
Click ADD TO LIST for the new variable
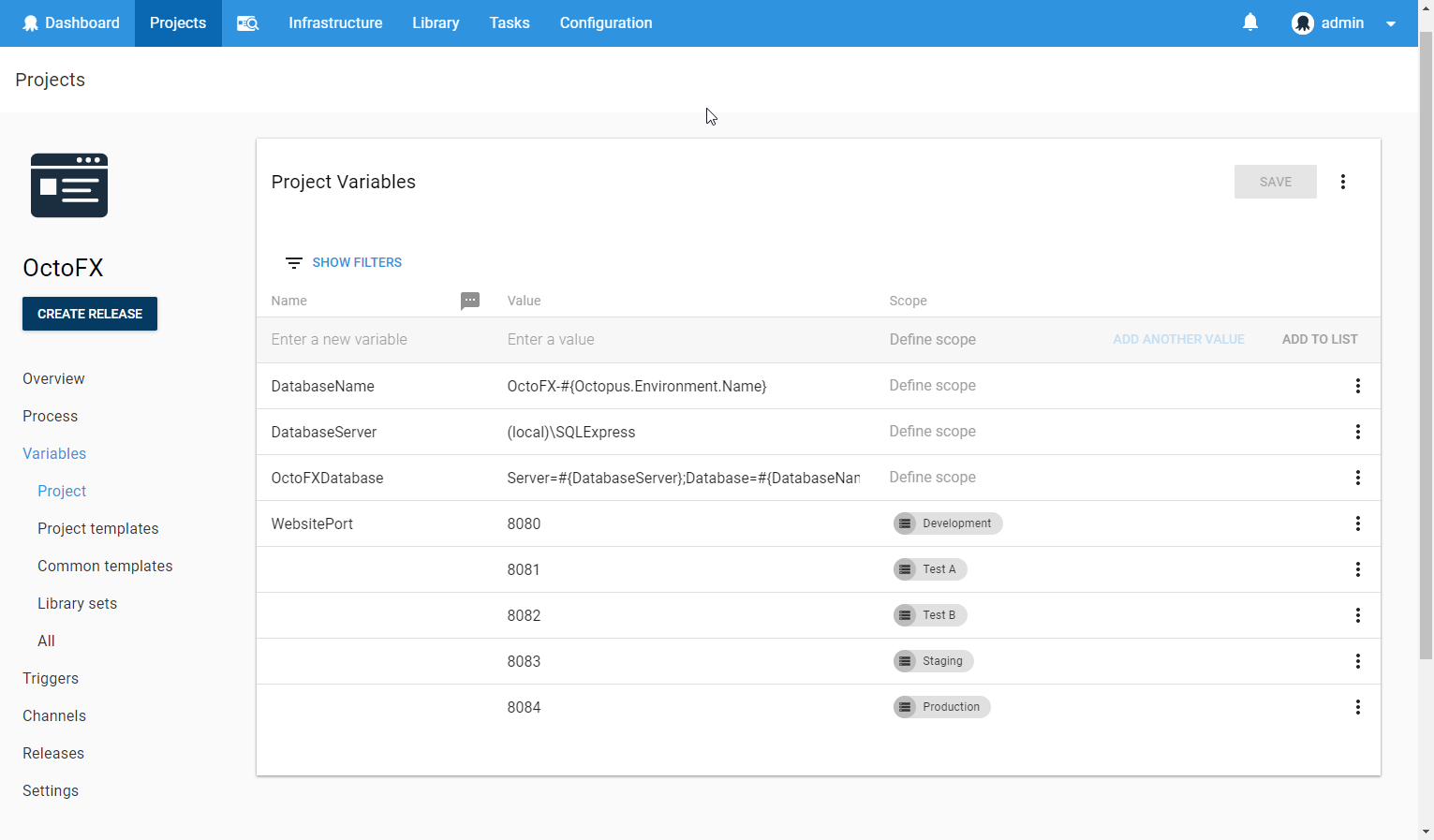tap(1320, 339)
